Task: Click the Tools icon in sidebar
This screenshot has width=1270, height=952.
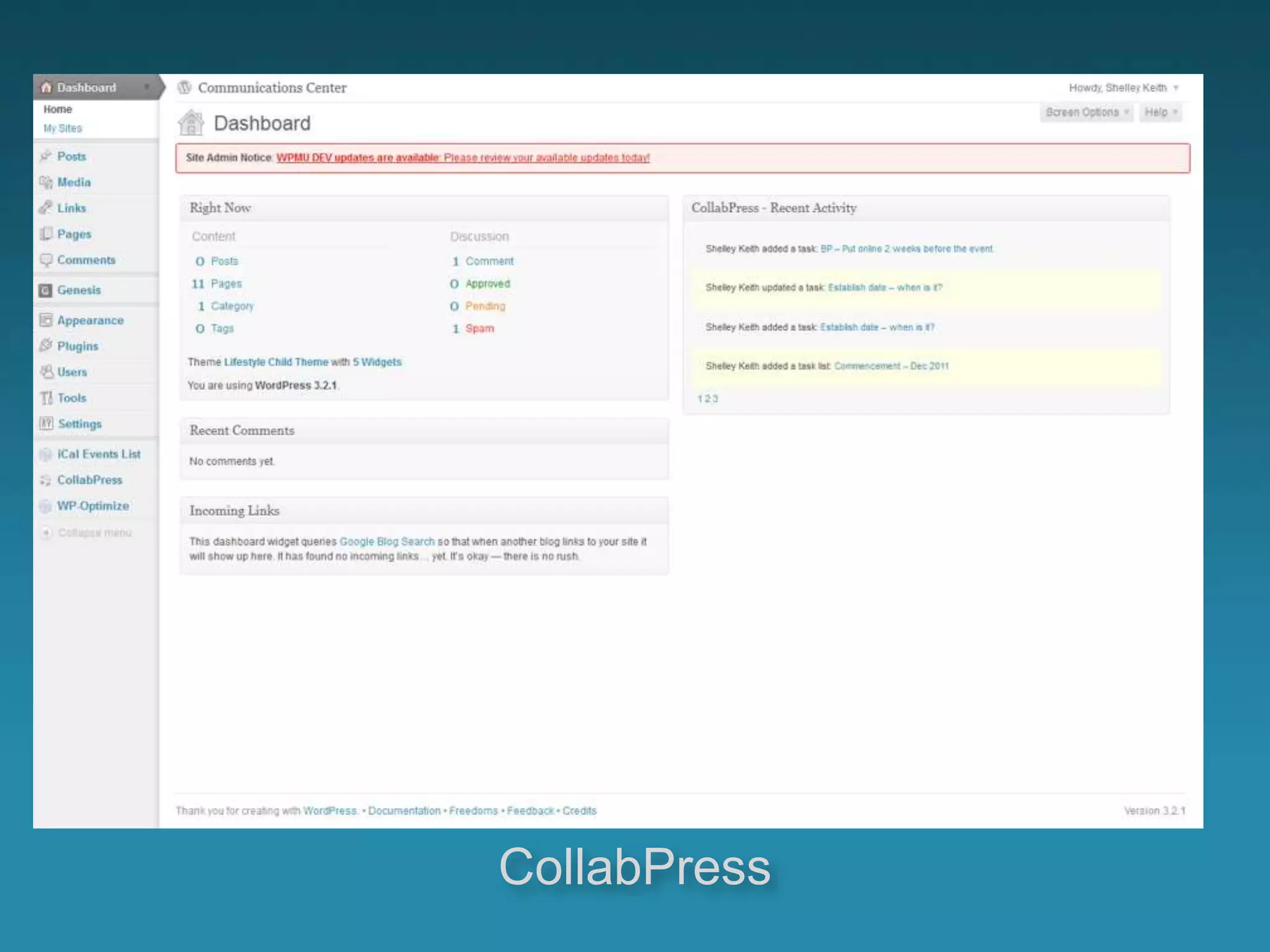Action: 46,398
